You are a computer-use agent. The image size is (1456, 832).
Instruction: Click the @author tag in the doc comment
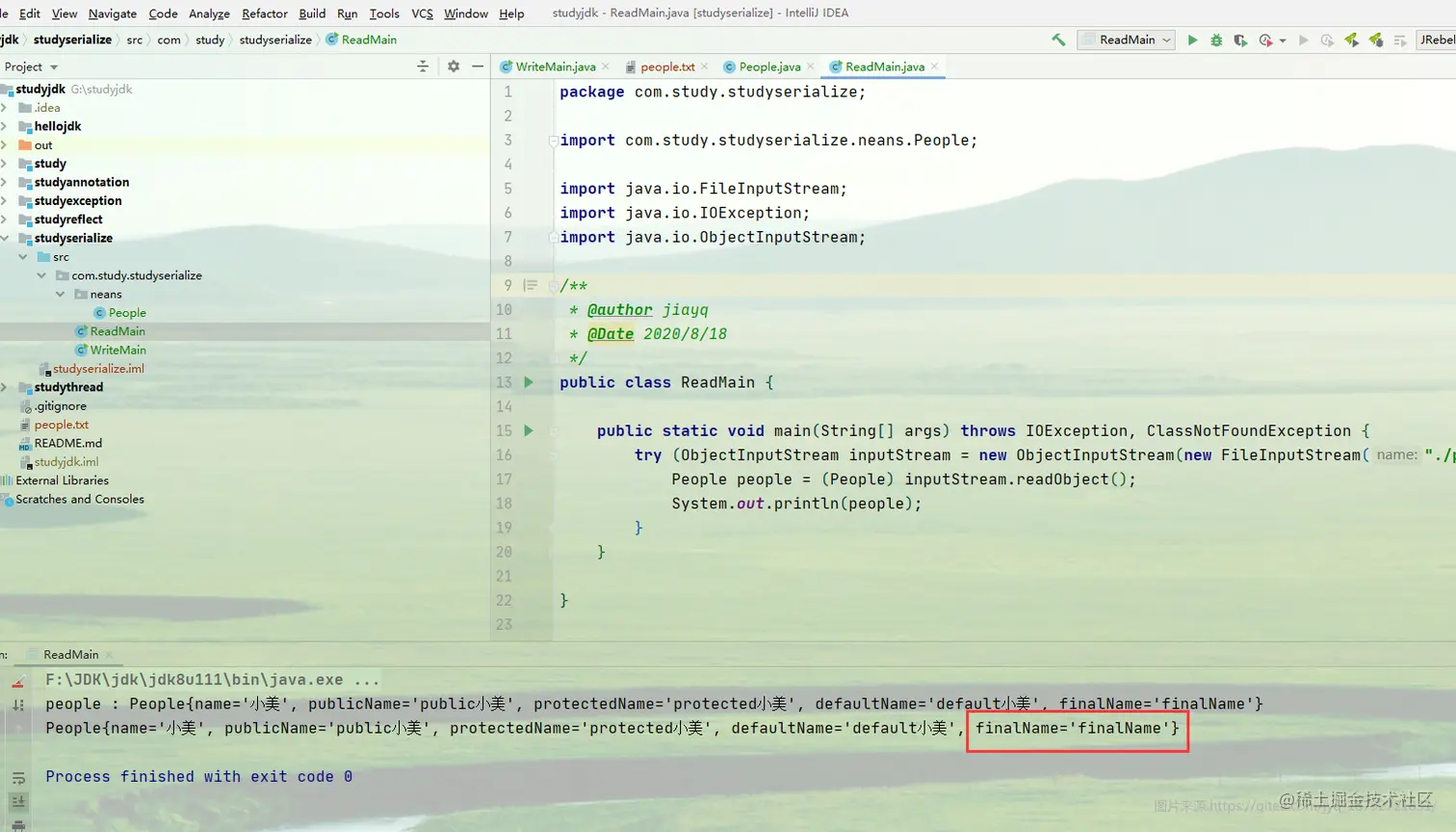point(619,310)
